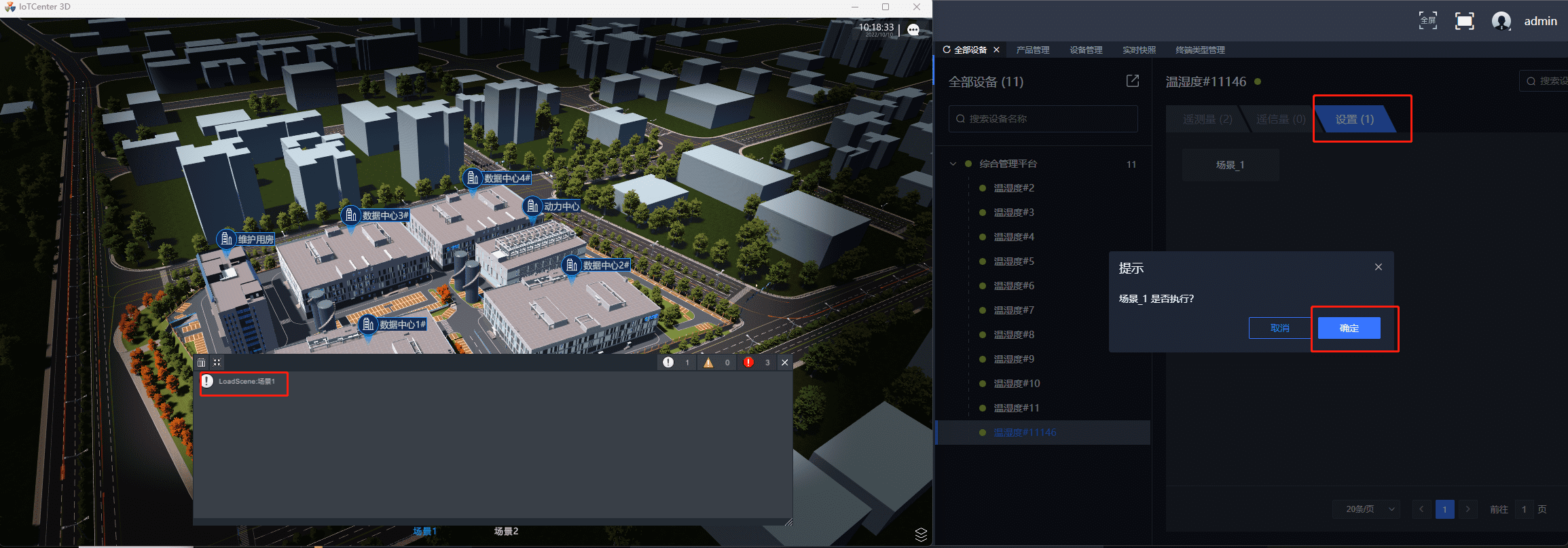1568x548 pixels.
Task: Switch to 场景1 in the 3D view
Action: coord(425,531)
